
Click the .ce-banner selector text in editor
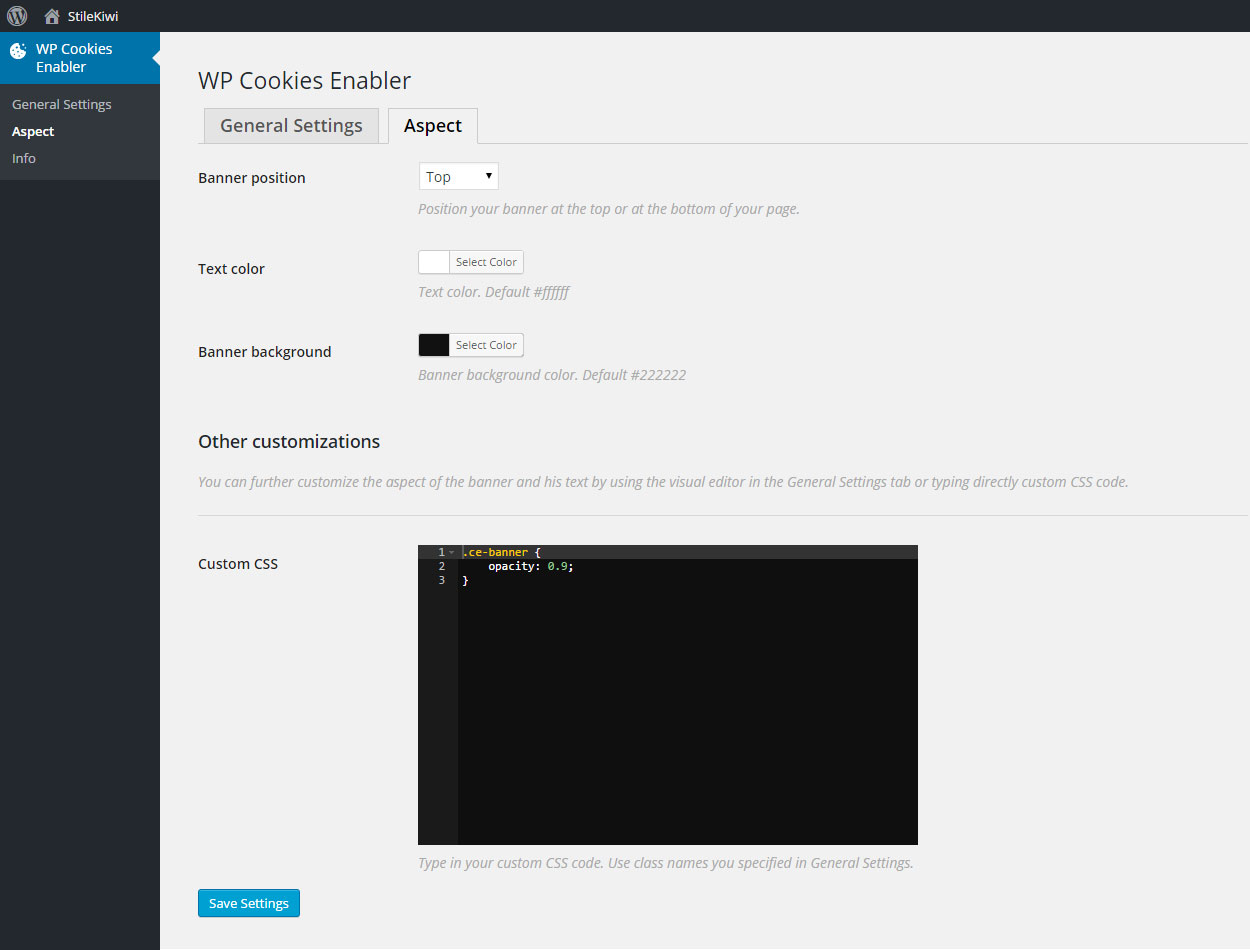(x=495, y=552)
